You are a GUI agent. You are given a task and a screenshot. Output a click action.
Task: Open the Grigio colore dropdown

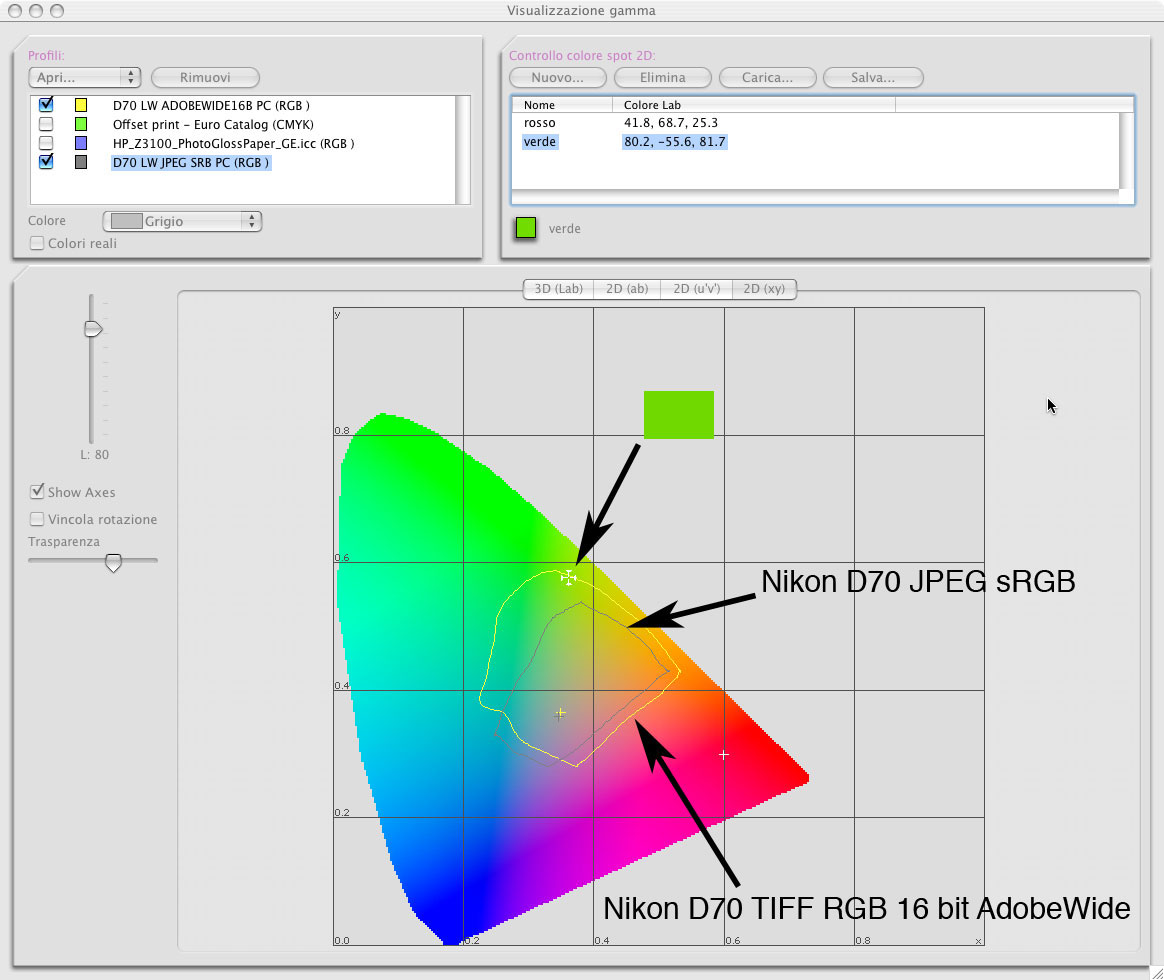(182, 221)
